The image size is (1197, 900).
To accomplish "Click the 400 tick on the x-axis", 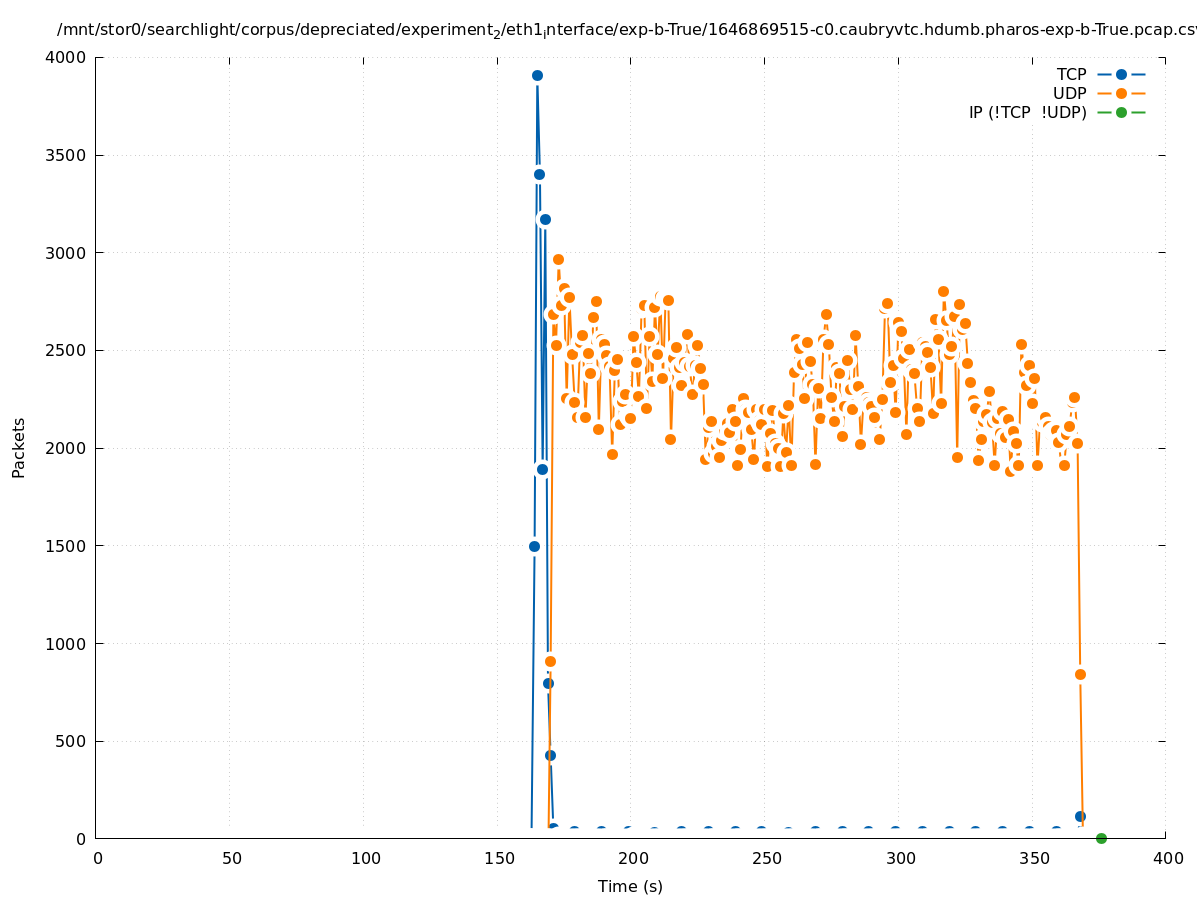I will (1167, 858).
